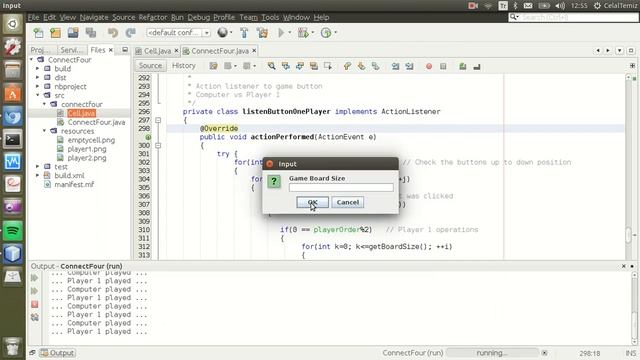Open the Navigate menu
Image resolution: width=640 pixels, height=360 pixels.
(94, 17)
